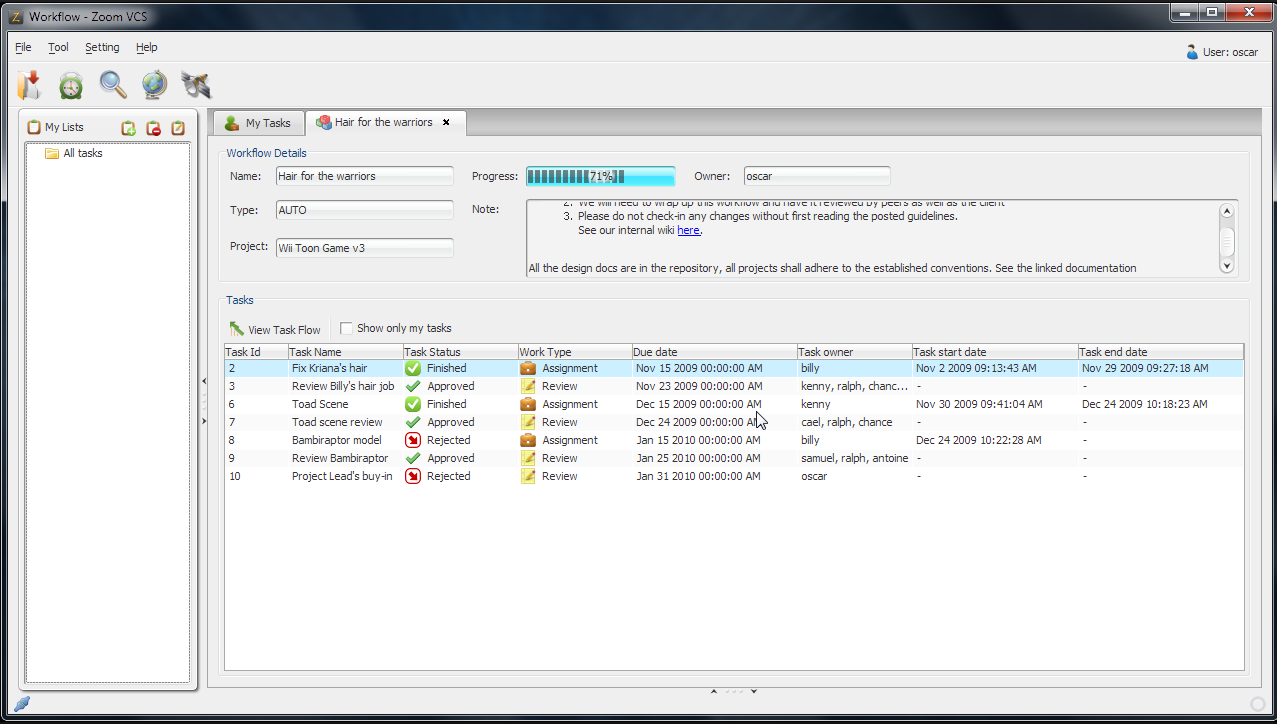The image size is (1277, 724).
Task: Click the My Lists clipboard icon
Action: click(x=34, y=127)
